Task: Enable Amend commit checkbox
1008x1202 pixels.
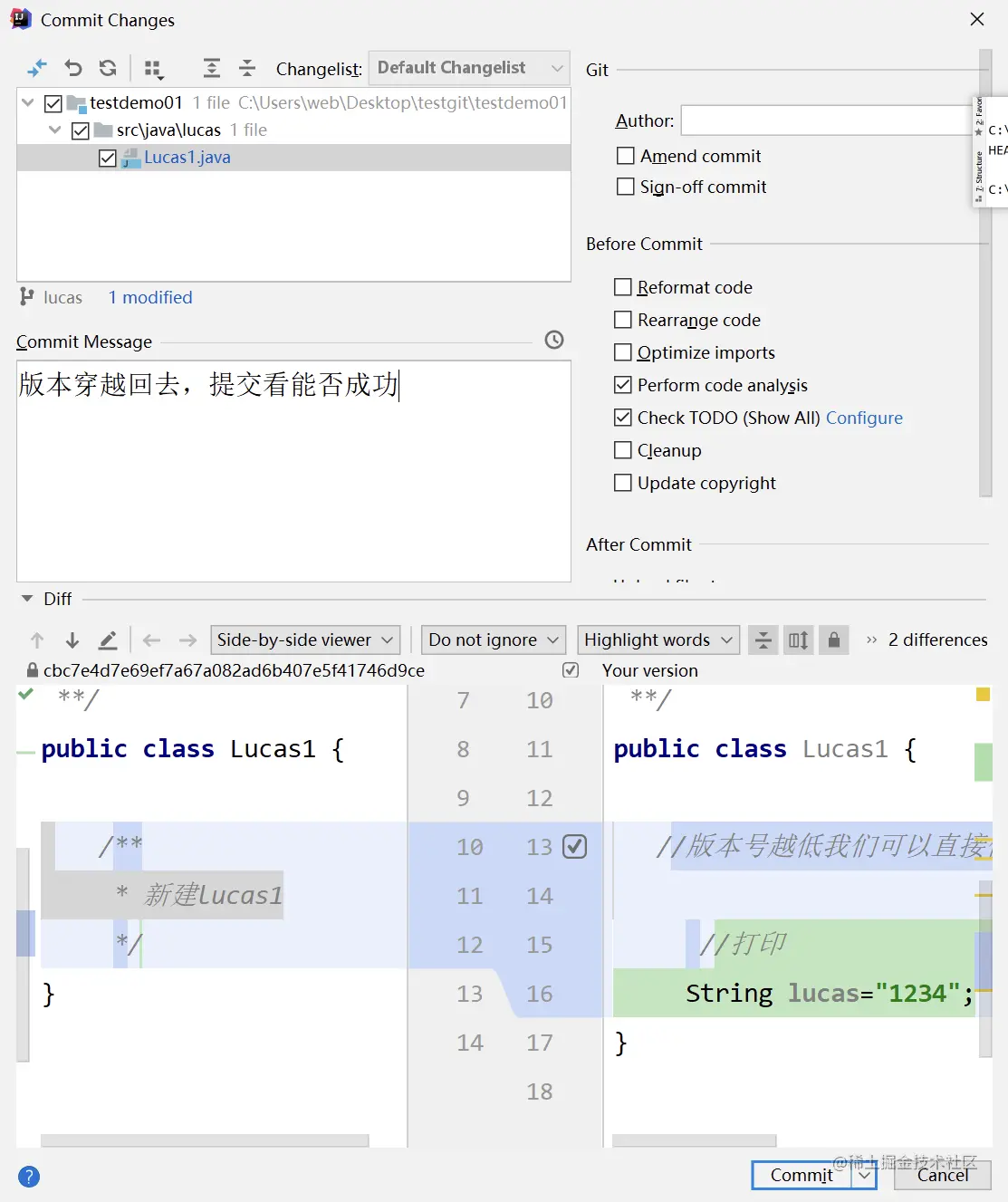Action: (x=625, y=156)
